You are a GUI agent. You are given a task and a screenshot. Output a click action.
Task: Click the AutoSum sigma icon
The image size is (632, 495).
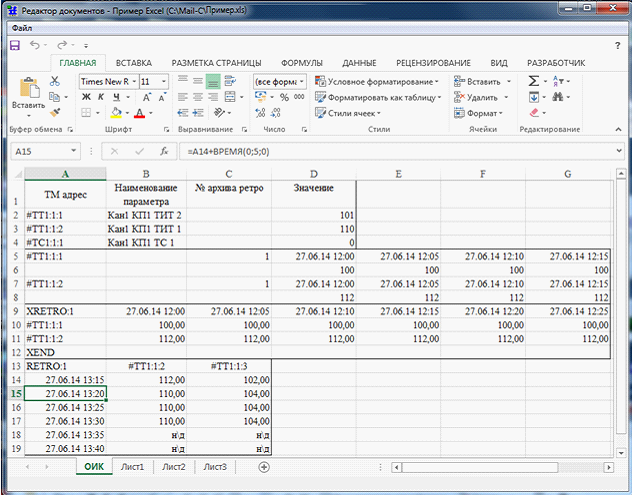(x=533, y=81)
